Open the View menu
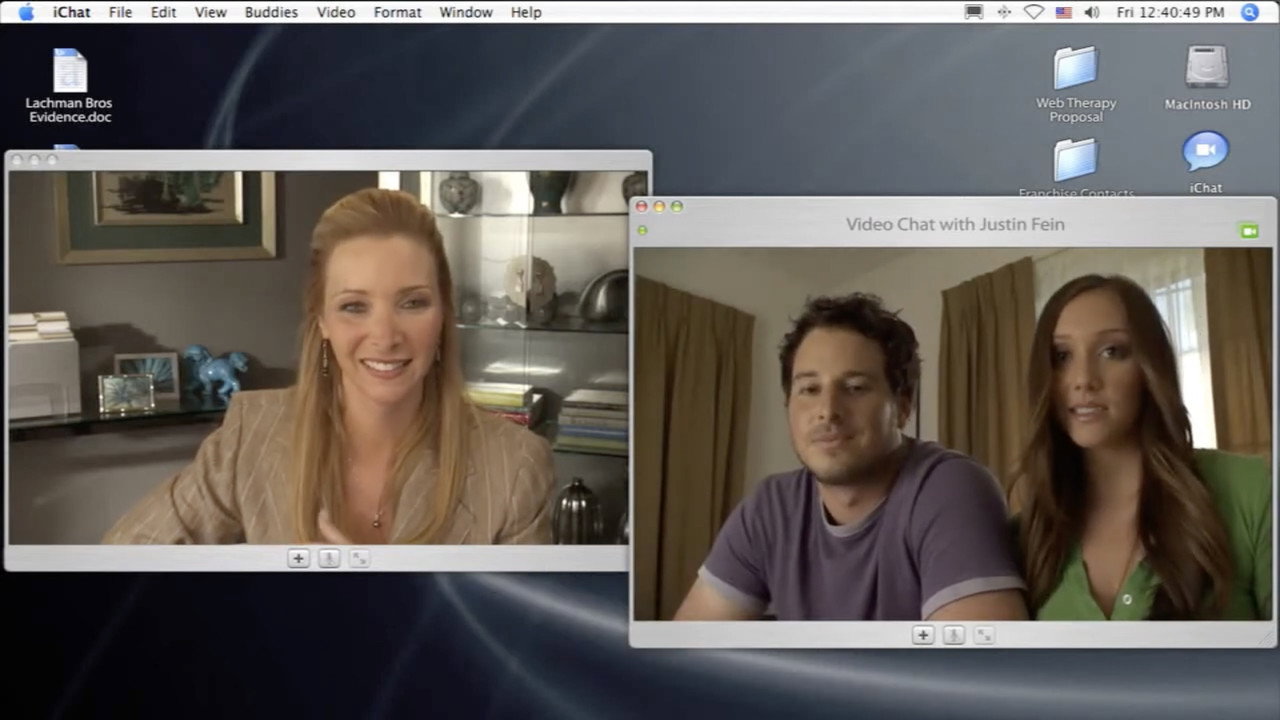The width and height of the screenshot is (1280, 720). point(210,12)
